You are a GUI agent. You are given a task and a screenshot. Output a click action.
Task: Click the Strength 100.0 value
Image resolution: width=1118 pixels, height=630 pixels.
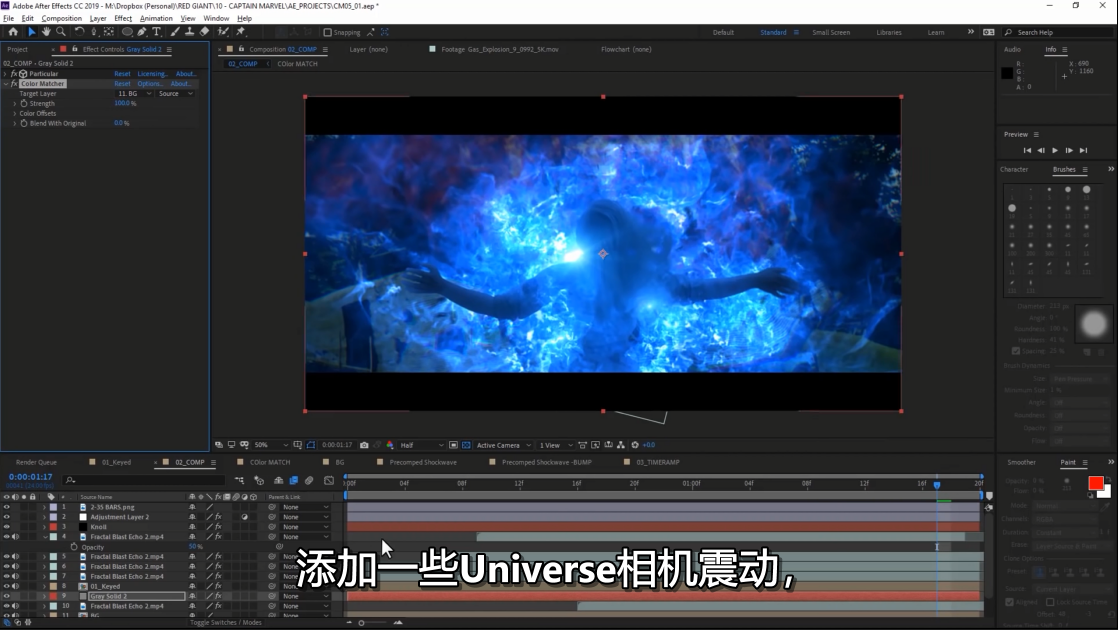coord(123,103)
